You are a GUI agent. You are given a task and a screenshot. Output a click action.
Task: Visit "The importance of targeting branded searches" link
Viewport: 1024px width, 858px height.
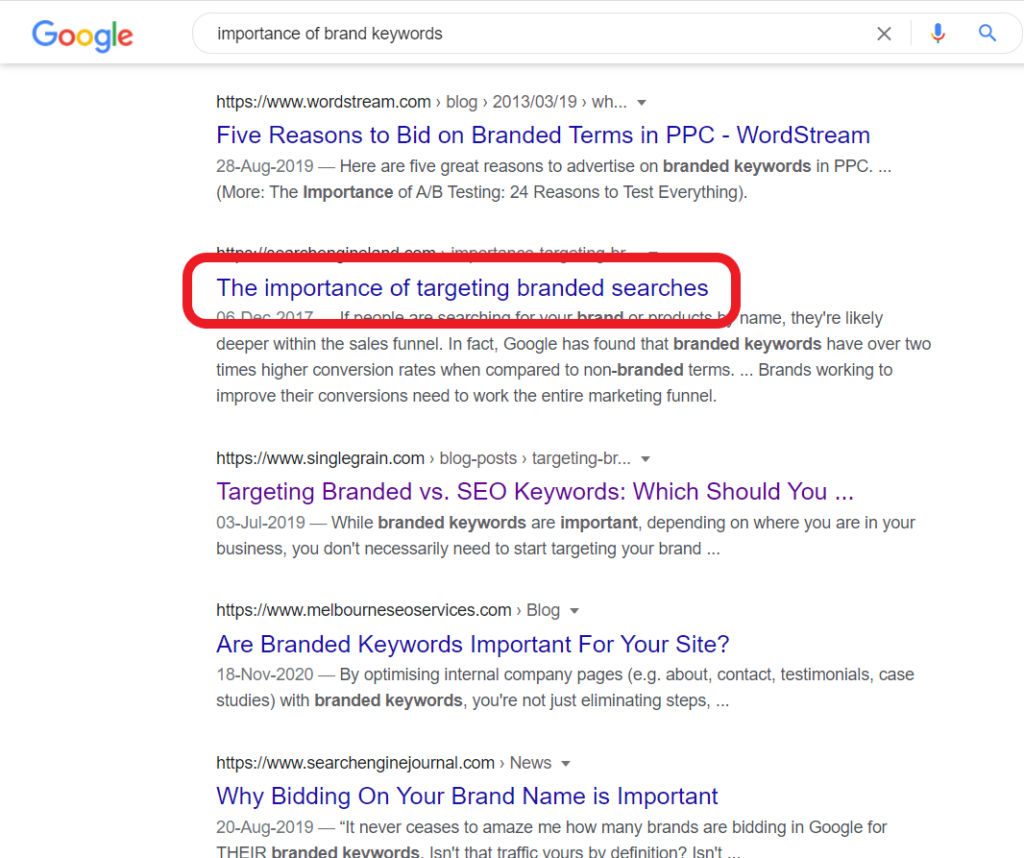(462, 287)
